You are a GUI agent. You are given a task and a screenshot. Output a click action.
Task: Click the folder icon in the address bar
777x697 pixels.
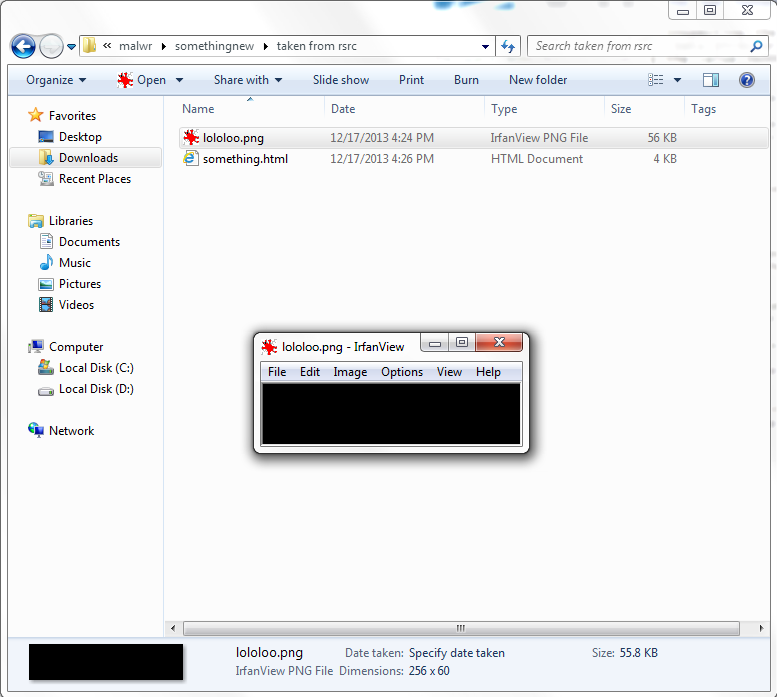click(89, 46)
